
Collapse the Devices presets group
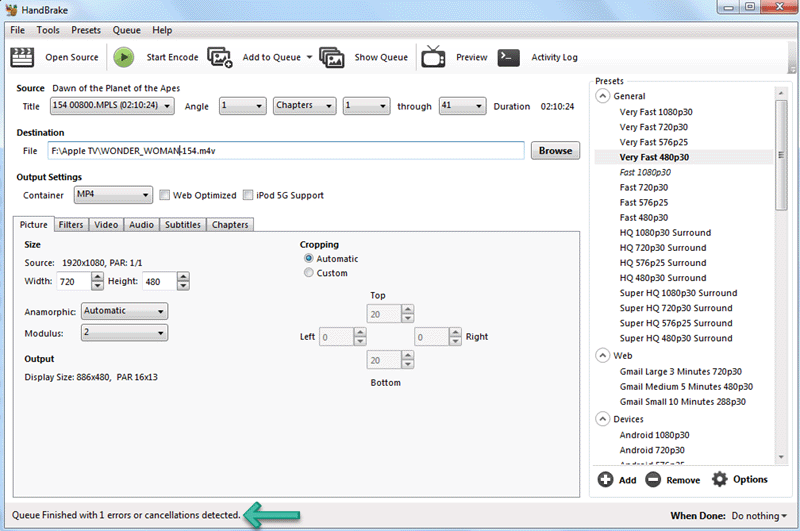coord(603,419)
